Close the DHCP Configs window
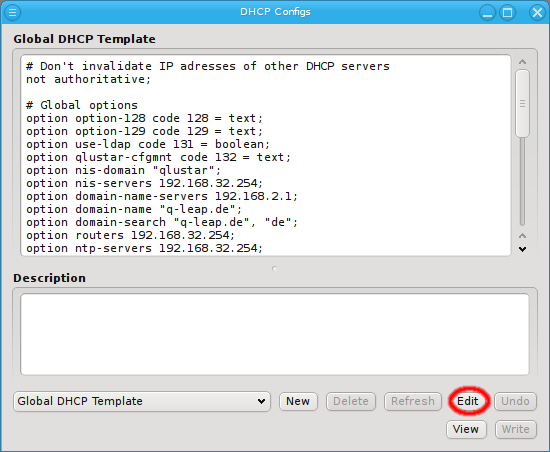Screen dimensions: 550x452 (537, 13)
